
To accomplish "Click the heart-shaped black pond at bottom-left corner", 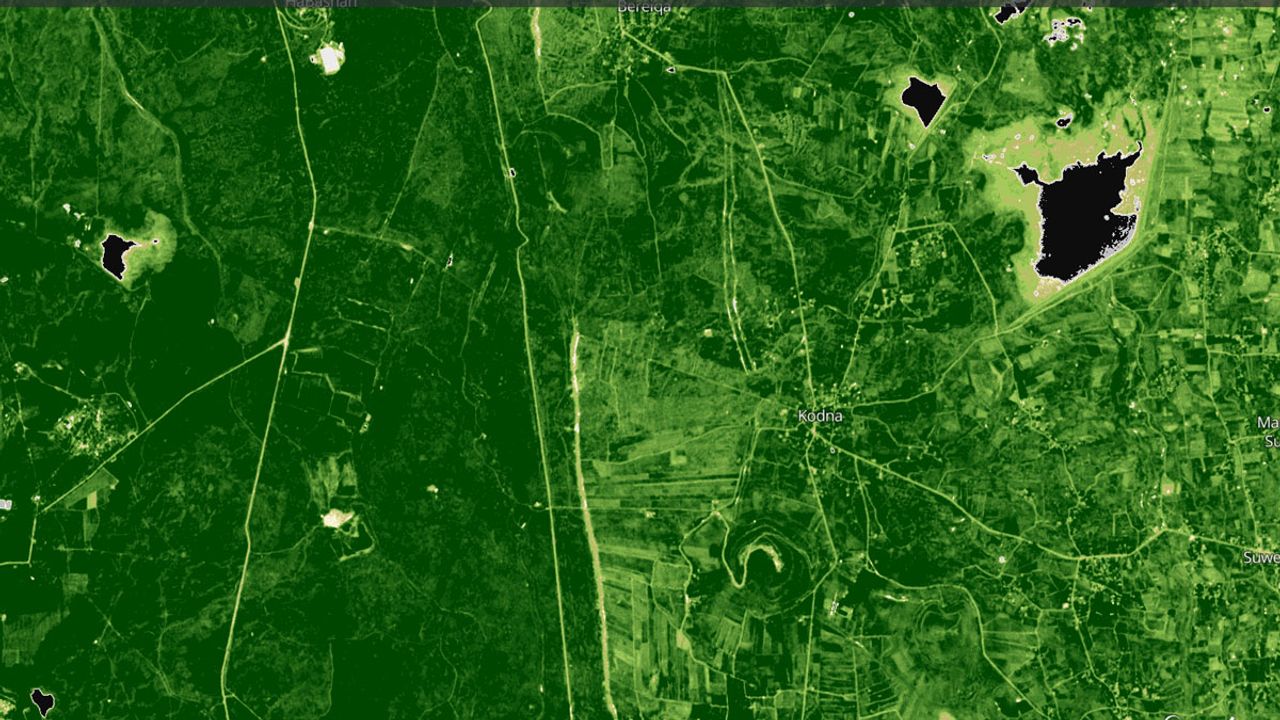I will (42, 701).
